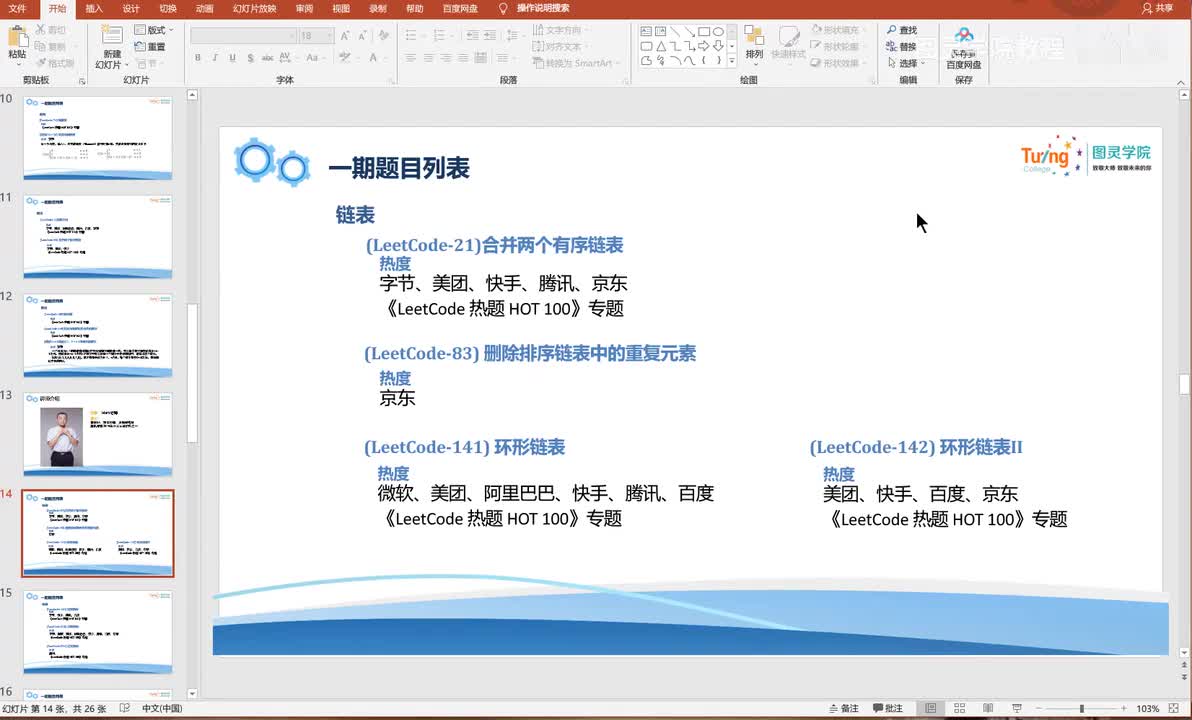Click the language indicator 中文(中国)
This screenshot has height=720, width=1192.
pos(162,709)
